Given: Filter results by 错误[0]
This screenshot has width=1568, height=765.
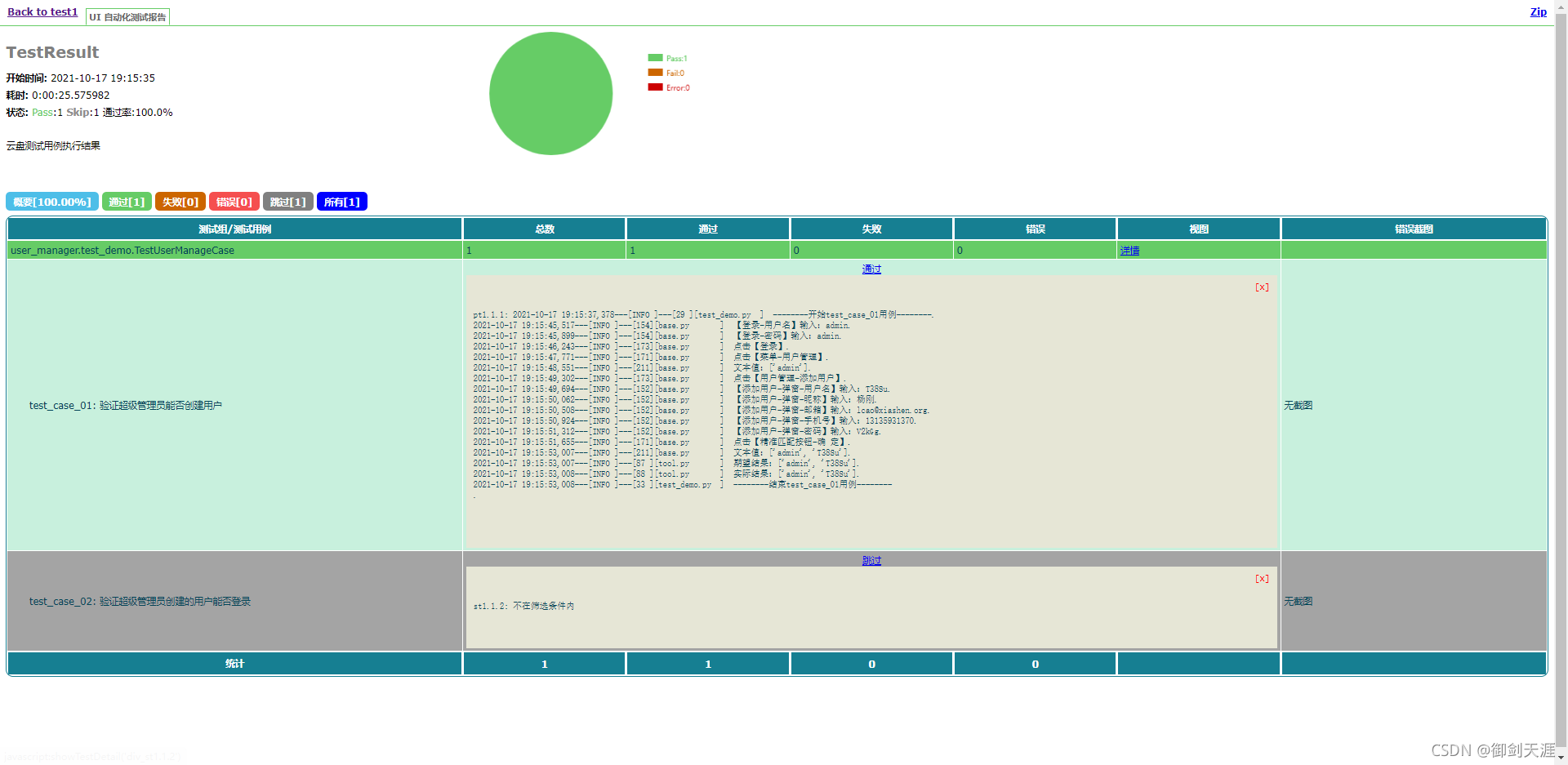Looking at the screenshot, I should click(x=234, y=202).
